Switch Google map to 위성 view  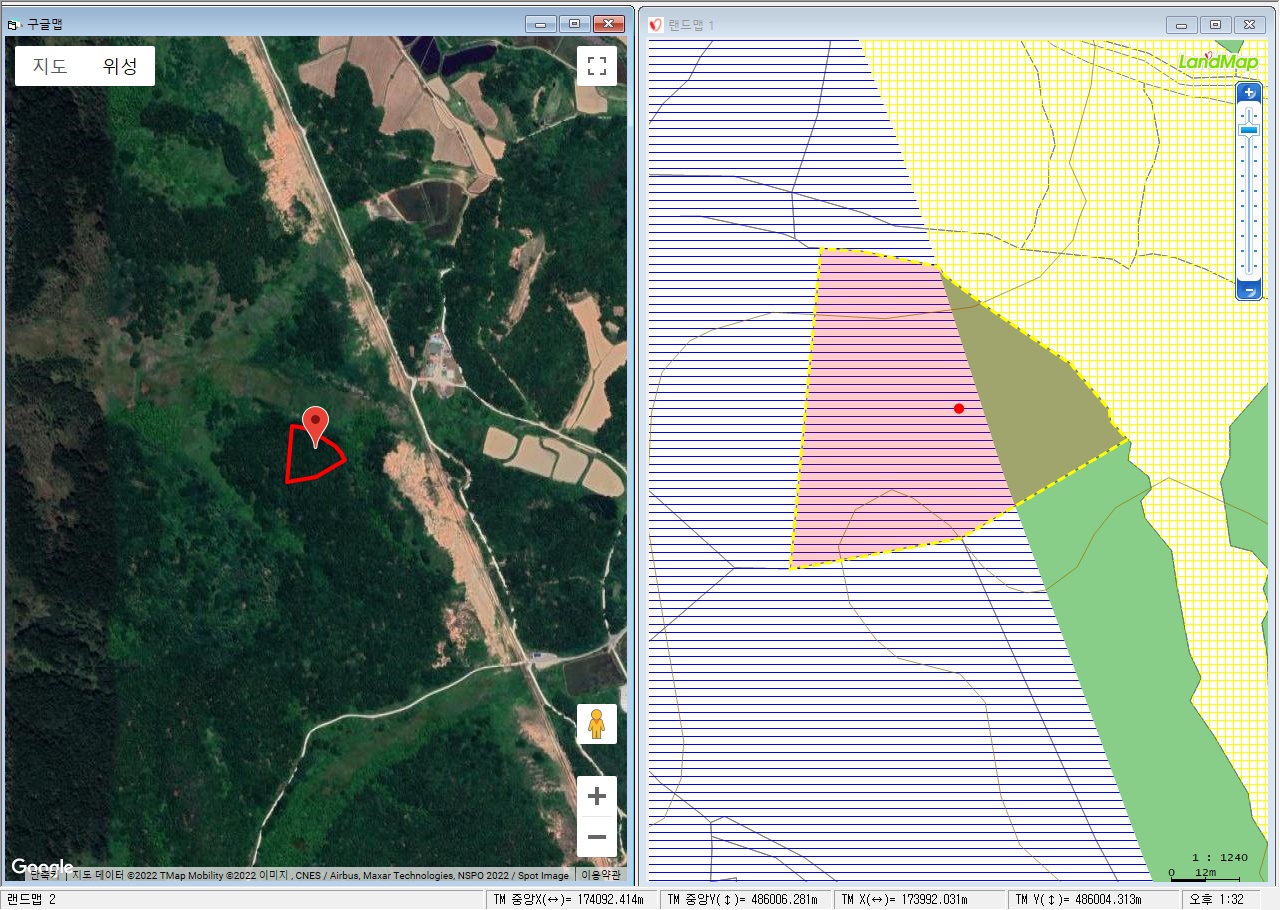coord(120,66)
